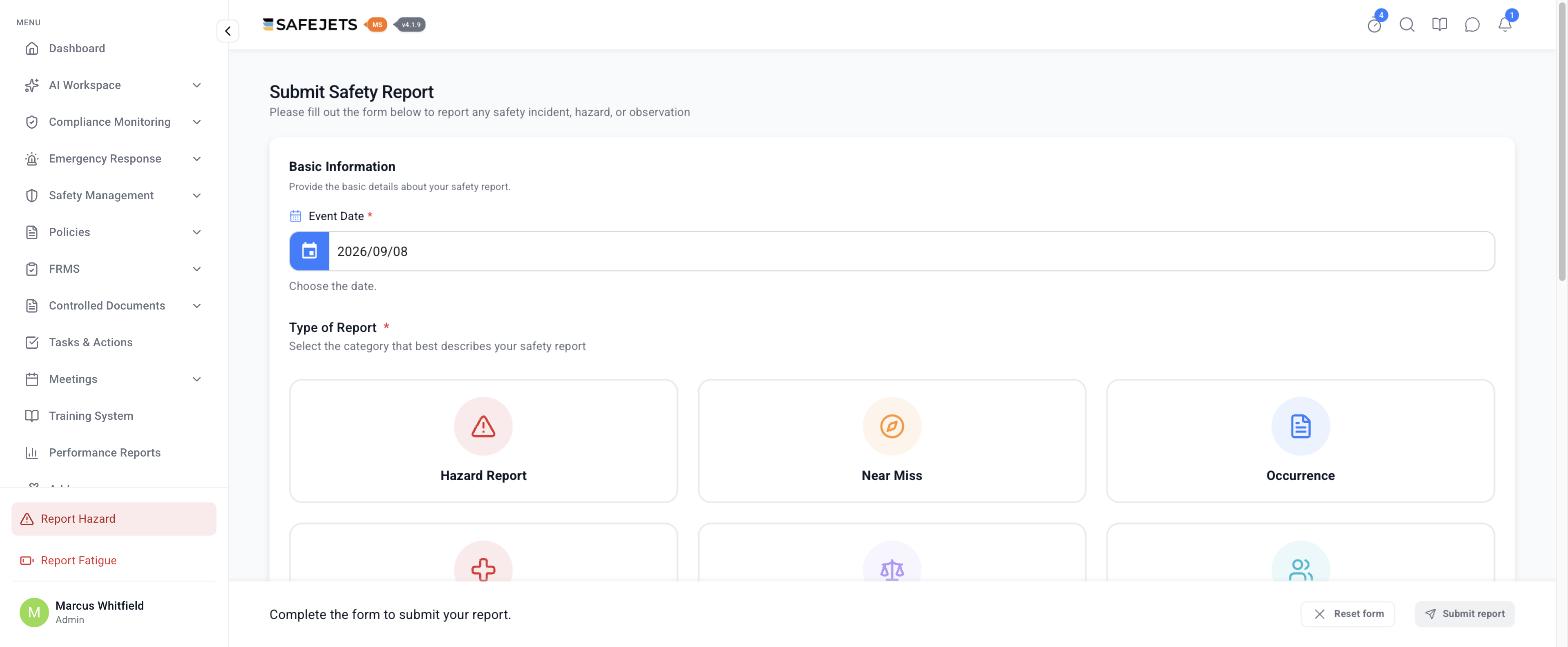Click the Controlled Documents file icon
Screen dimensions: 1568x647
click(x=32, y=306)
